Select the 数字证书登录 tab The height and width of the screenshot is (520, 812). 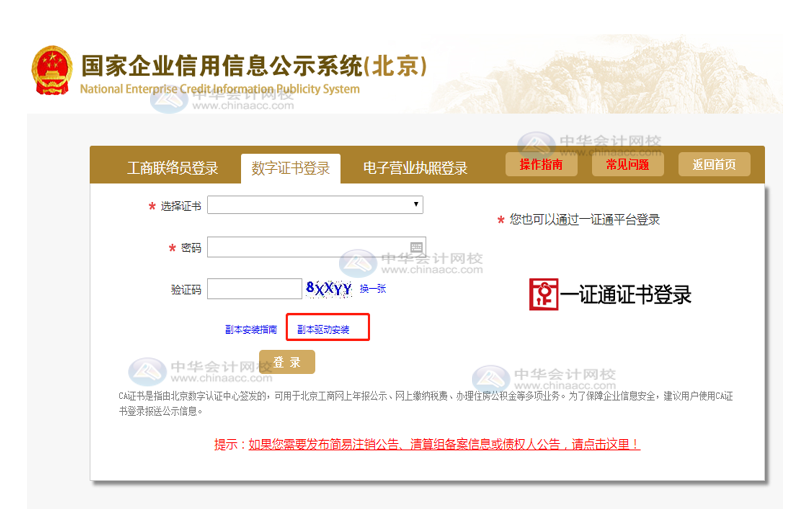pos(291,168)
